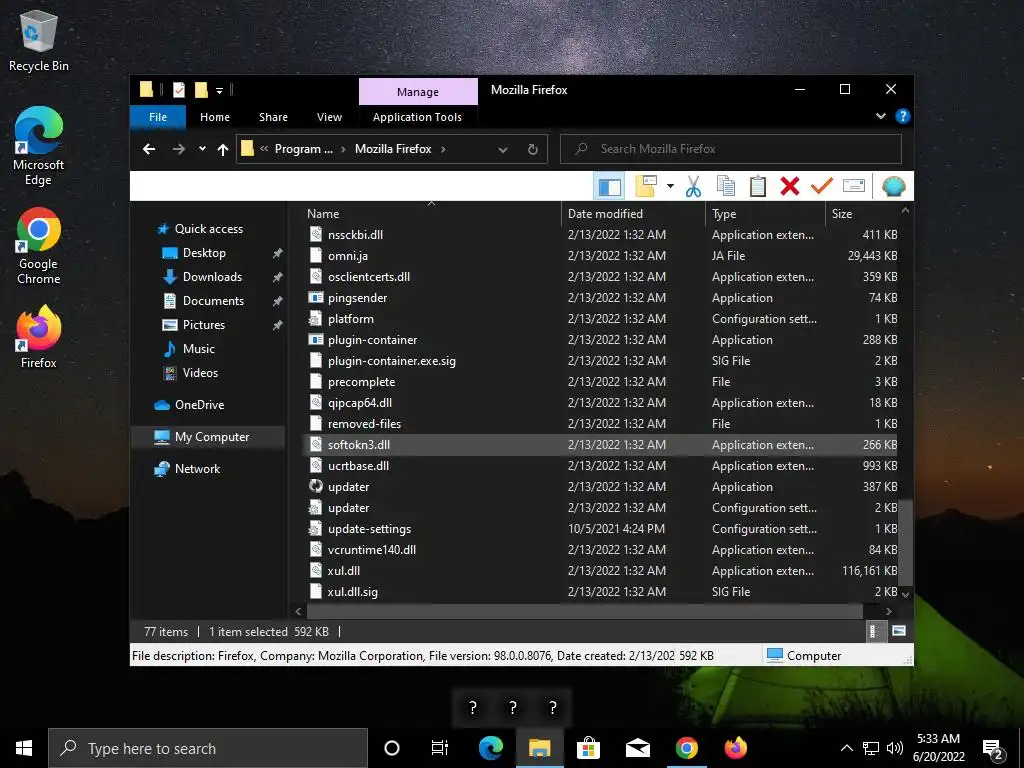Refresh the Mozilla Firefox folder
This screenshot has height=768, width=1024.
(x=533, y=150)
